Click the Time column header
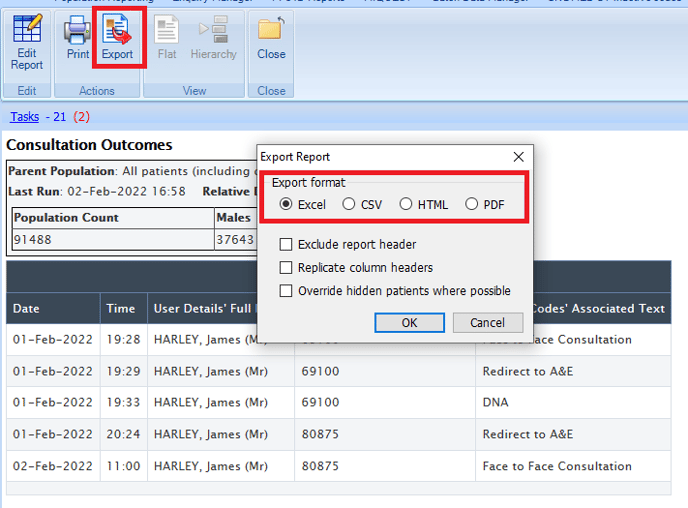This screenshot has width=688, height=508. 123,309
